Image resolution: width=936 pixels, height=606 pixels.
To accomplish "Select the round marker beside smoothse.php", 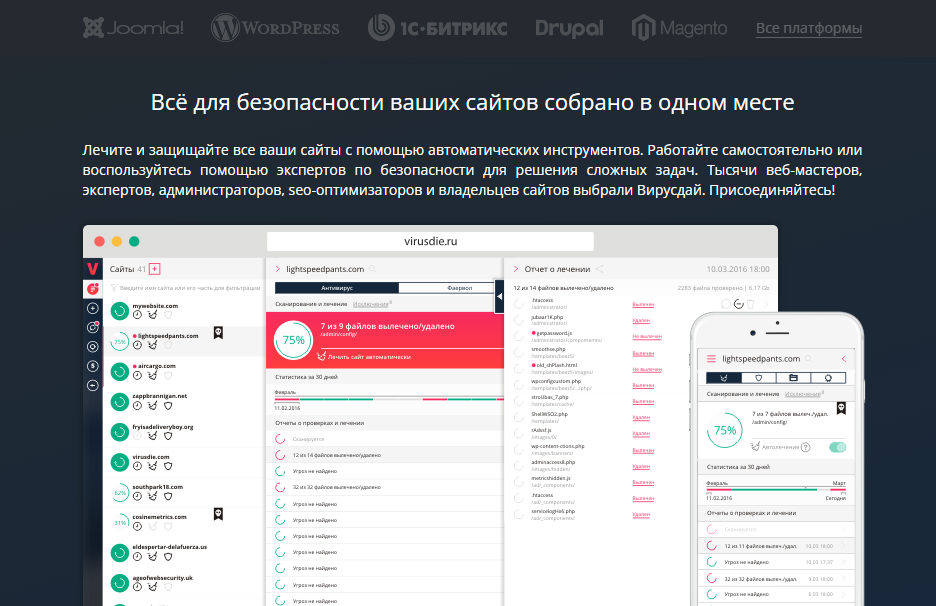I will pos(519,352).
